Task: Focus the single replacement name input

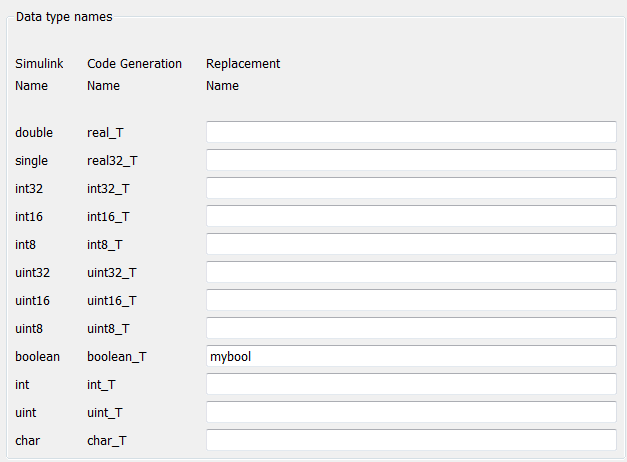Action: coord(411,160)
